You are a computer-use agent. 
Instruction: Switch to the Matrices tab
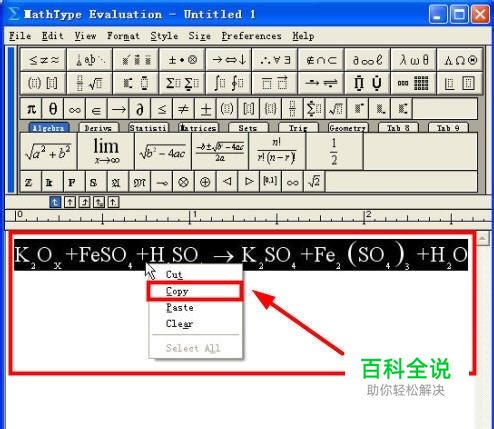click(x=198, y=128)
